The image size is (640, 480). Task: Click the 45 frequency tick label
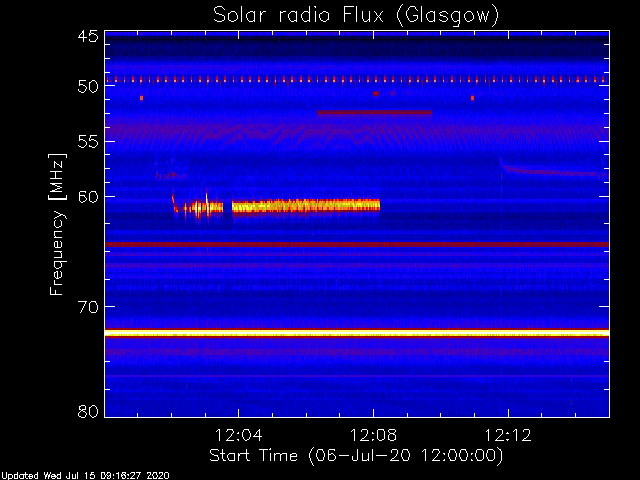click(x=88, y=36)
